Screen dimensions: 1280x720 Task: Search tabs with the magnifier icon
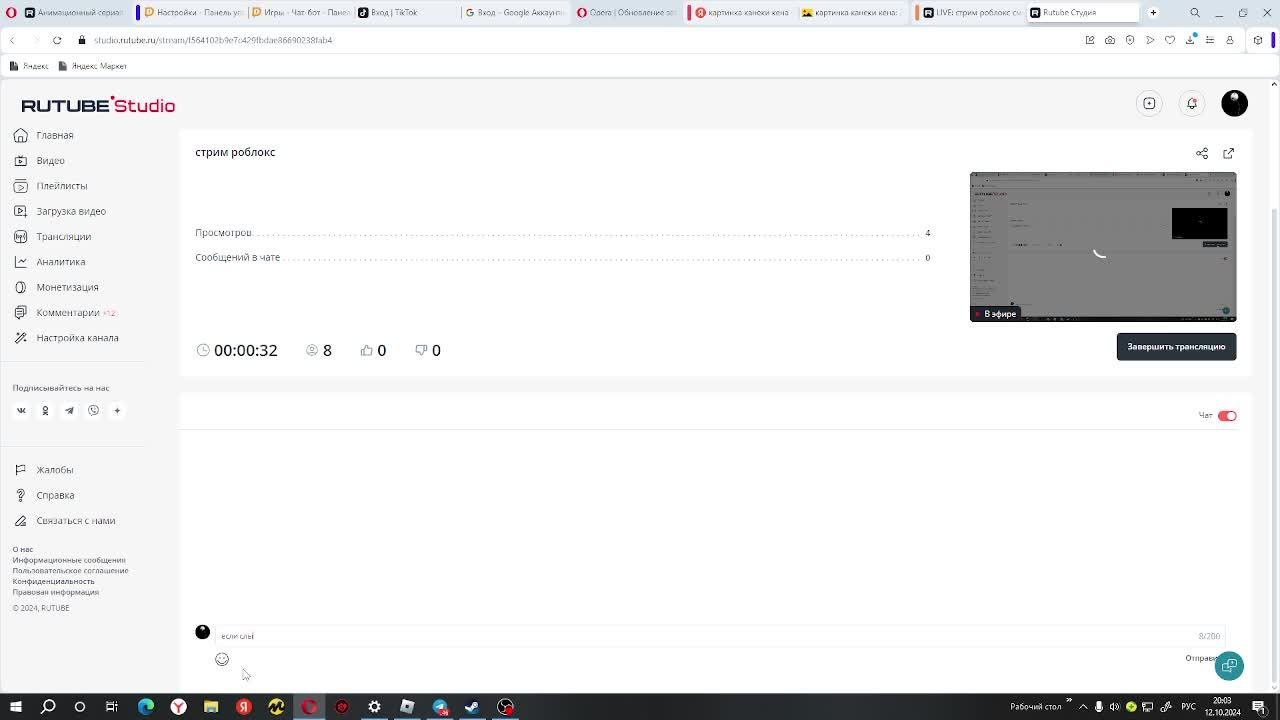coord(1195,13)
